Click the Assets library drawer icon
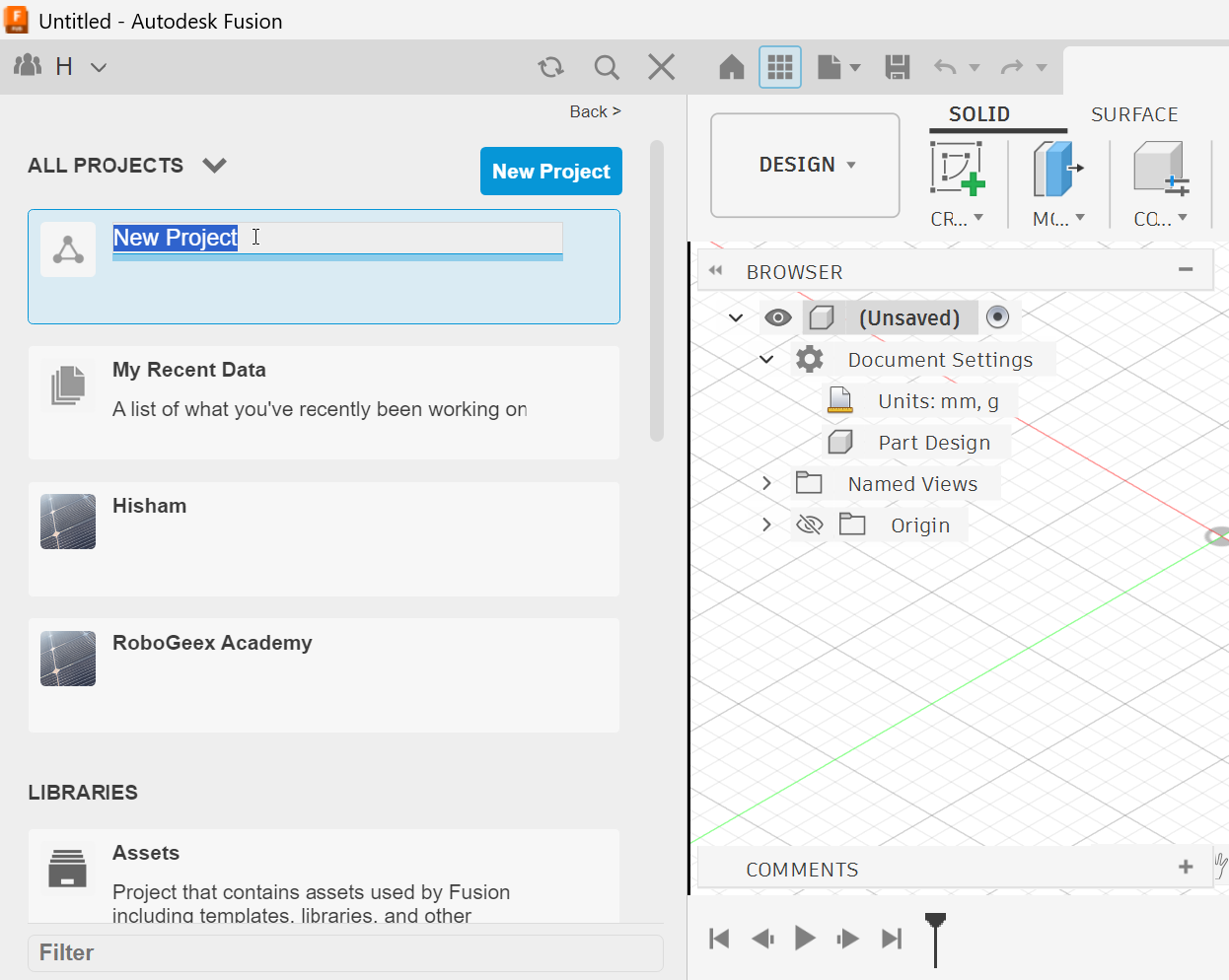Image resolution: width=1229 pixels, height=980 pixels. coord(68,869)
